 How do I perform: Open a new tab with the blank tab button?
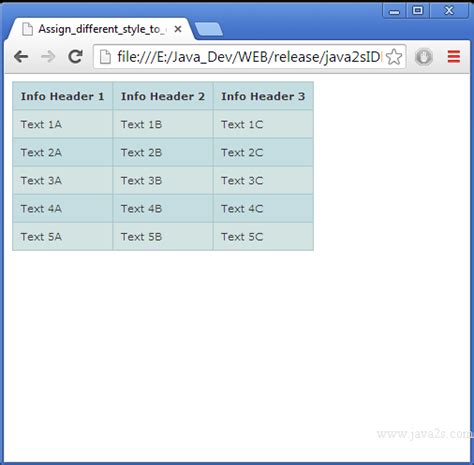click(209, 29)
